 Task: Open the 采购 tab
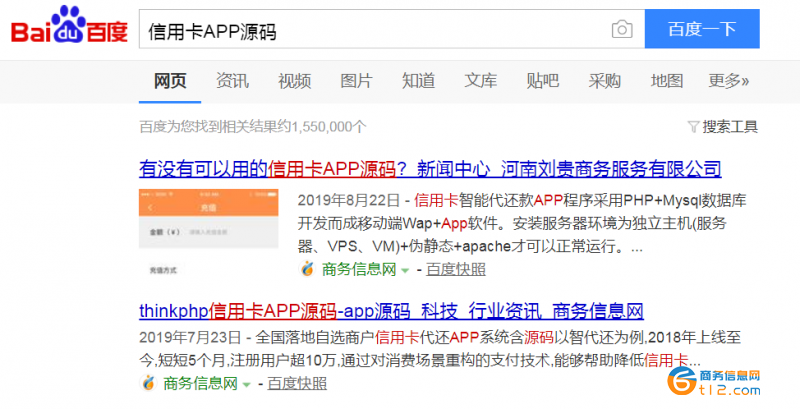605,81
